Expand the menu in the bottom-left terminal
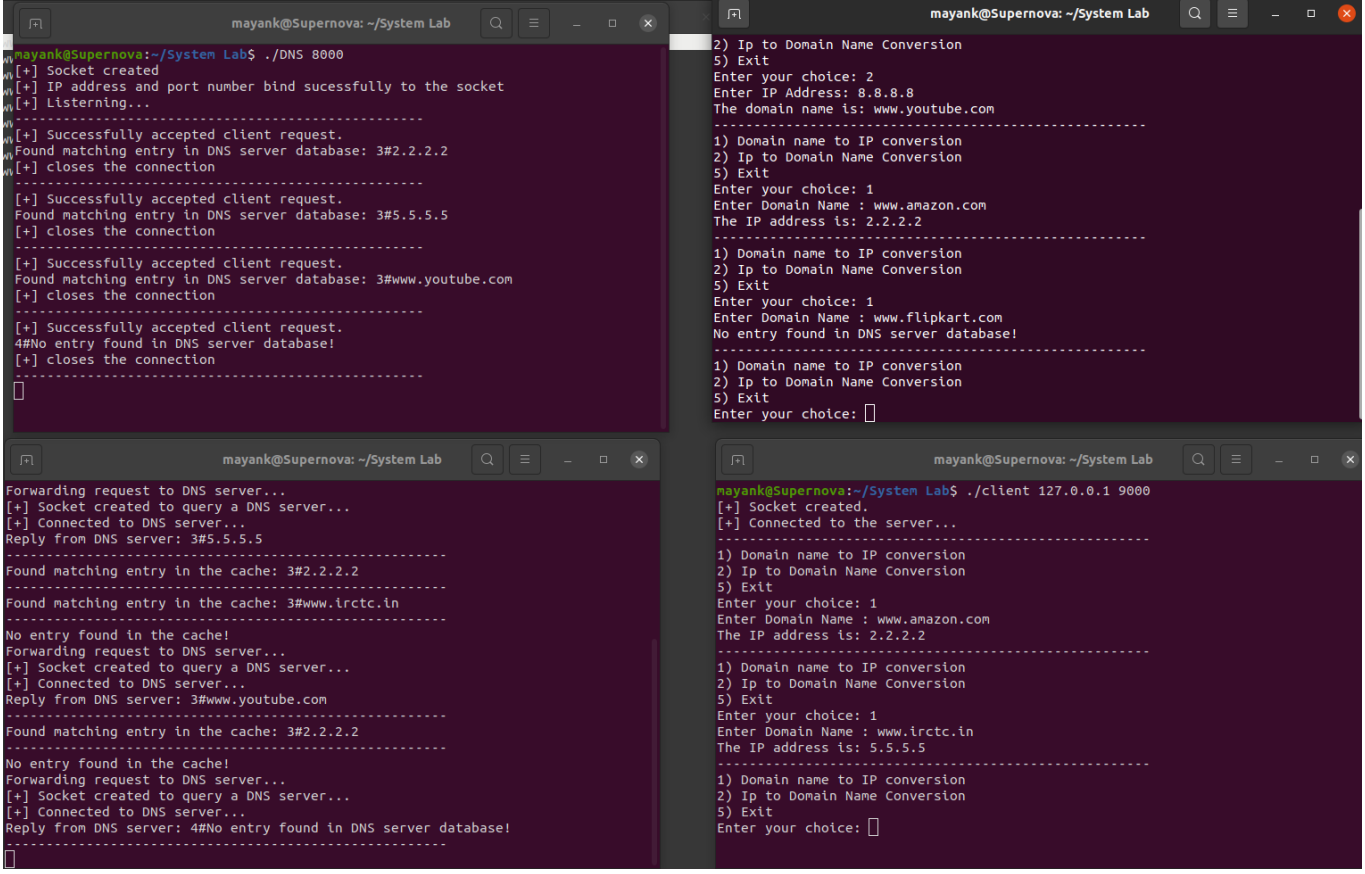The image size is (1365, 874). click(x=525, y=459)
